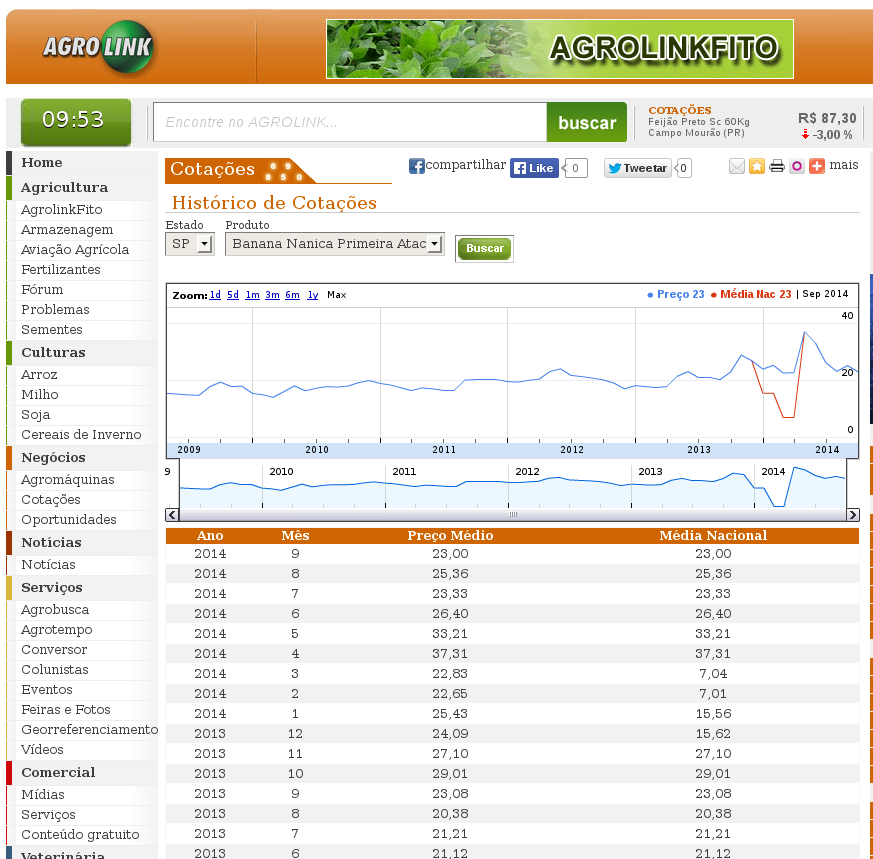This screenshot has height=859, width=873.
Task: Click the buscar search button
Action: click(x=586, y=123)
